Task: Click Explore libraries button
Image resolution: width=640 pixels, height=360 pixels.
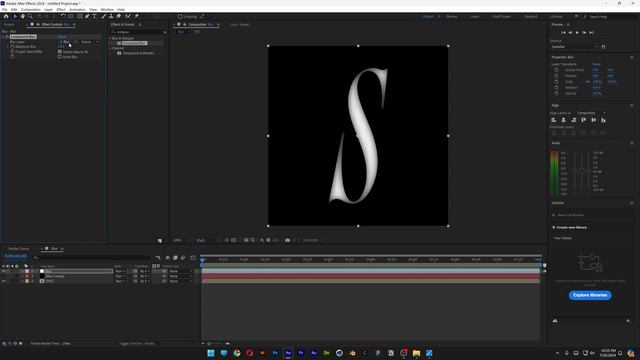Action: [590, 295]
